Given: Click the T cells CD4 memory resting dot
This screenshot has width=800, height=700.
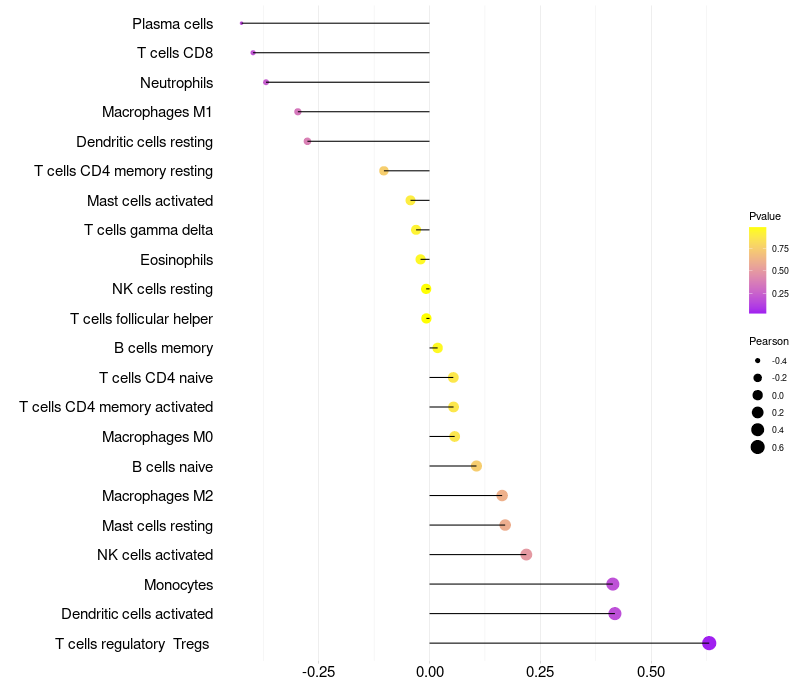Looking at the screenshot, I should [384, 171].
